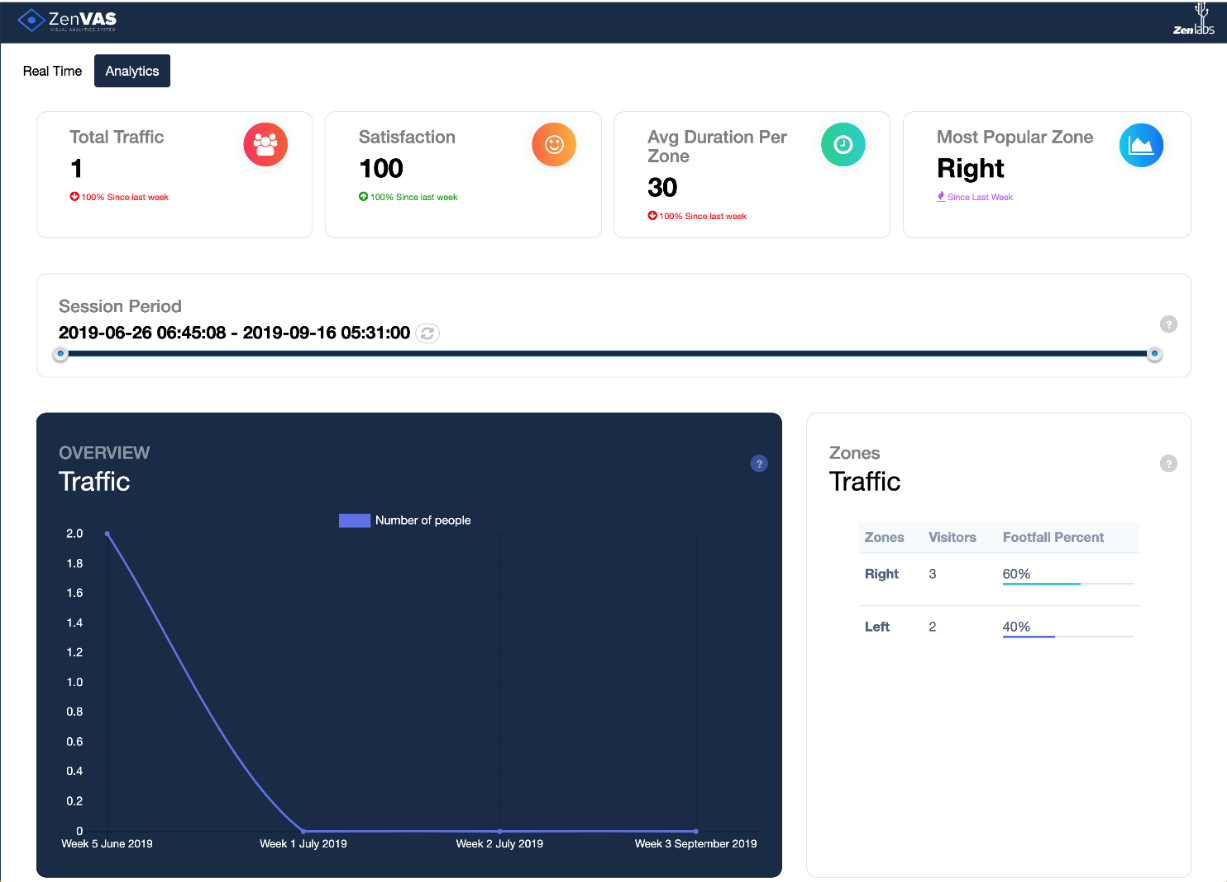
Task: Click the Zenlabs logo in the header
Action: coord(1196,21)
